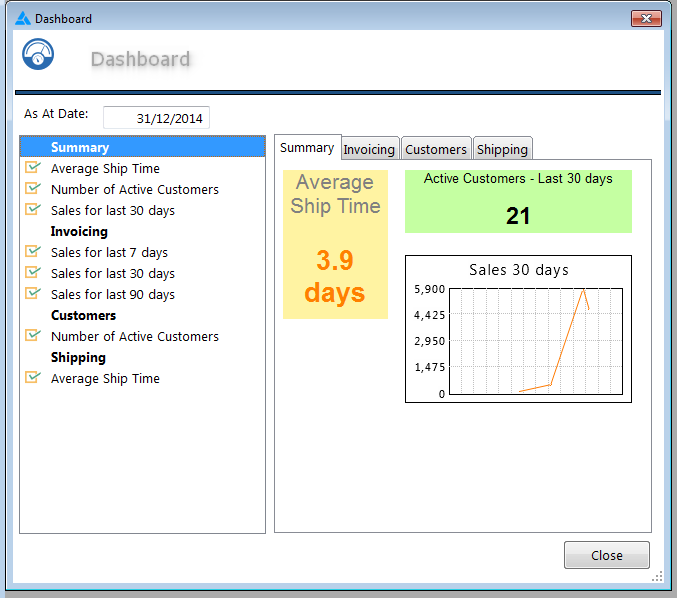Click the As At Date field
Screen dimensions: 677x598
click(x=157, y=118)
